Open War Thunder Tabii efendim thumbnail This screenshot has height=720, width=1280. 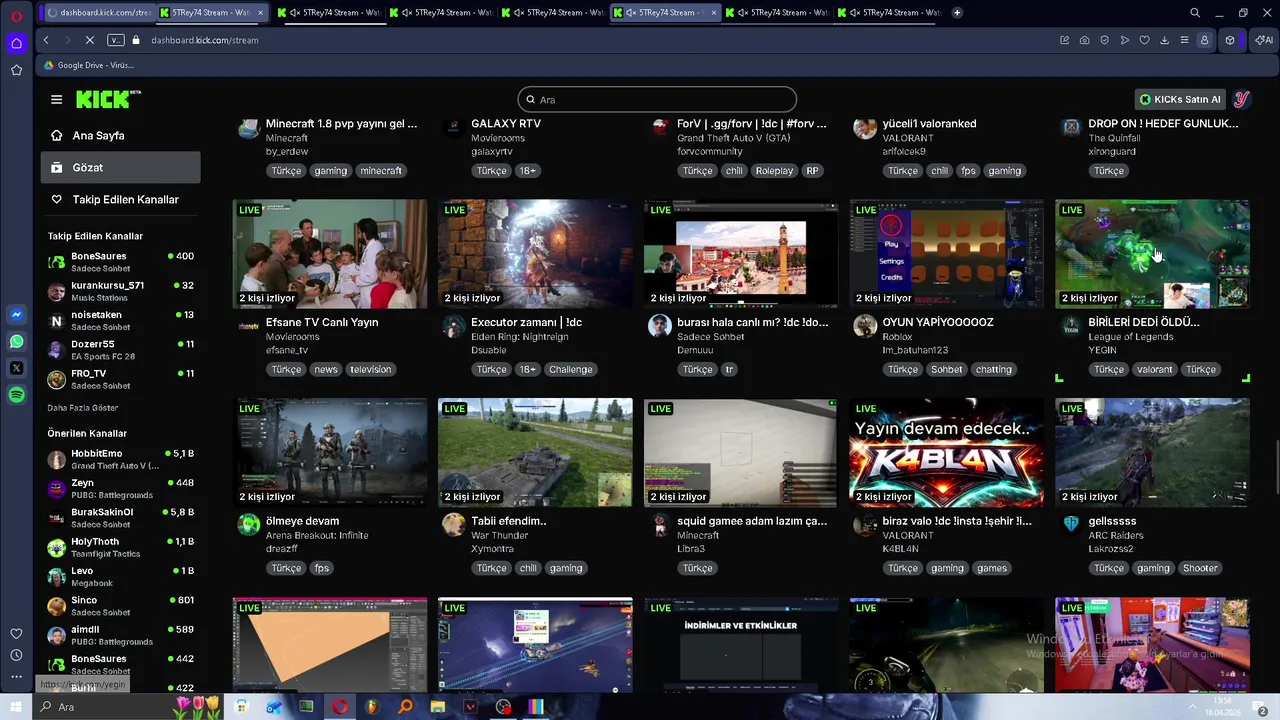pyautogui.click(x=535, y=453)
